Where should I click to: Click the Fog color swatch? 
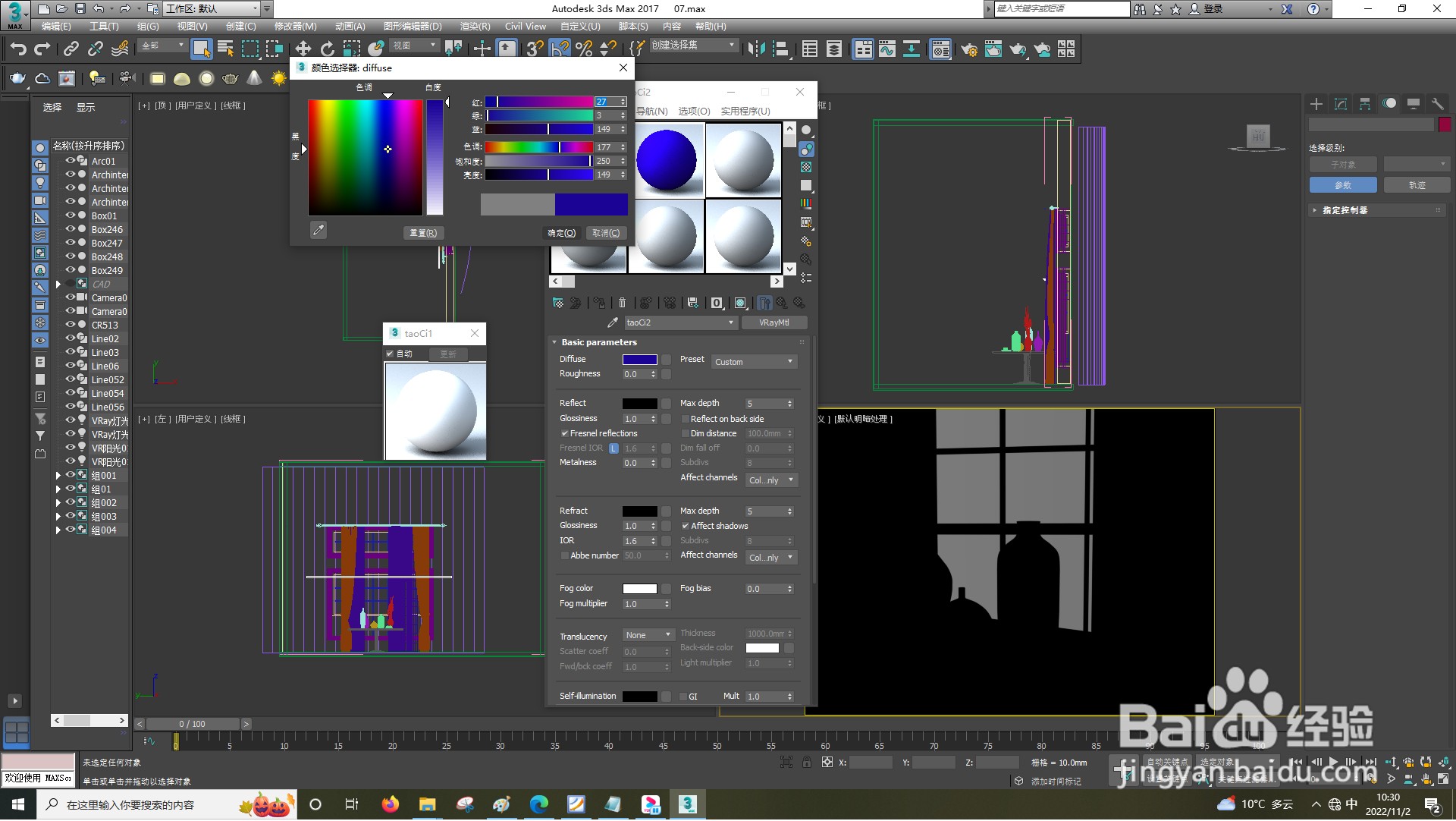tap(639, 589)
